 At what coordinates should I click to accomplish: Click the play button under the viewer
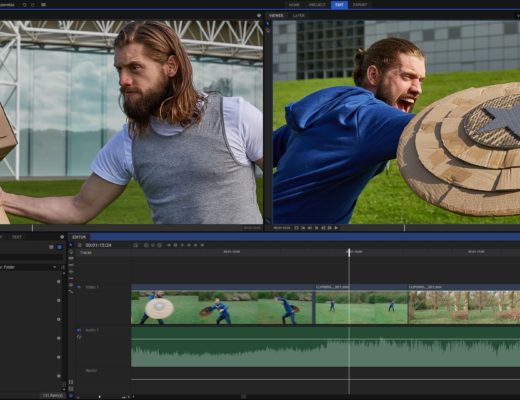(336, 228)
